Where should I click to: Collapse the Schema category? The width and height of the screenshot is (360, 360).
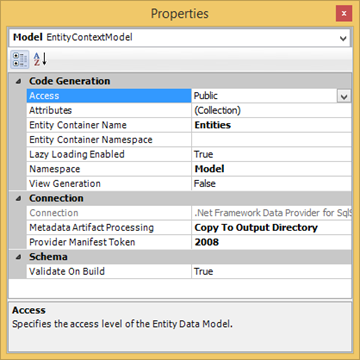pos(18,257)
